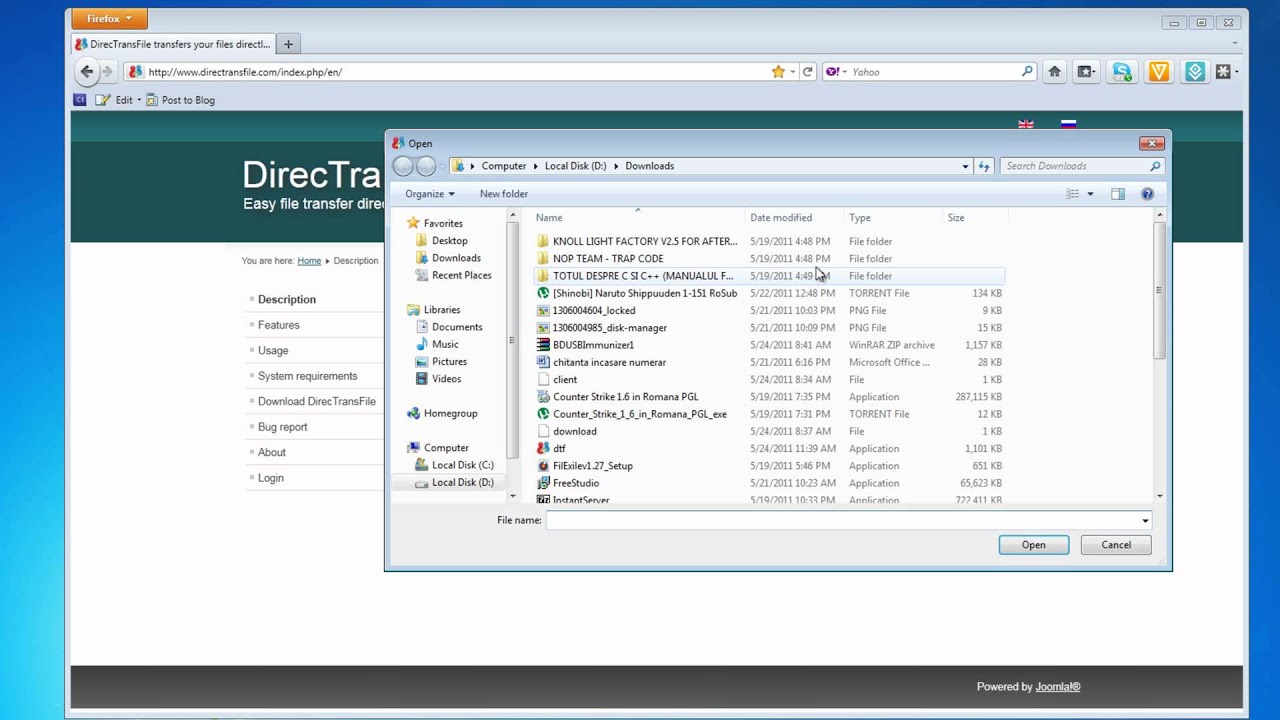
Task: Click Computer in the breadcrumb path
Action: [504, 166]
